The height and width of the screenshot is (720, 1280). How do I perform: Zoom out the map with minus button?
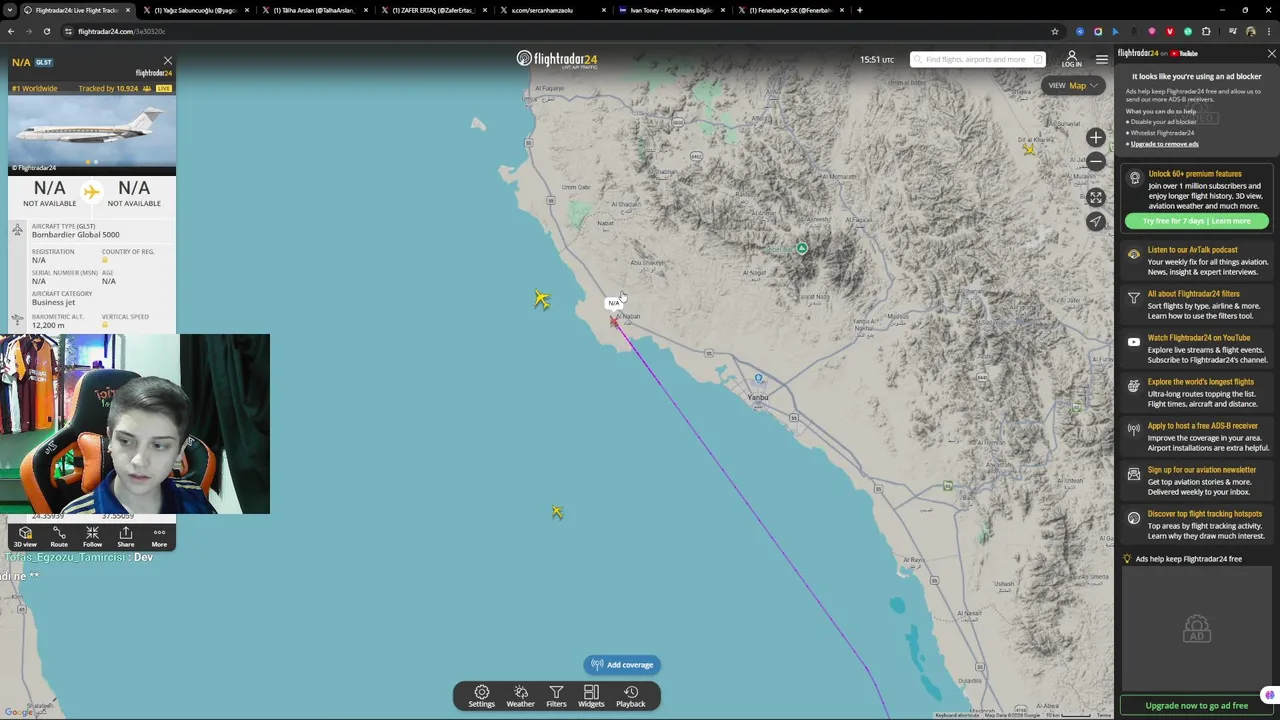(x=1096, y=161)
